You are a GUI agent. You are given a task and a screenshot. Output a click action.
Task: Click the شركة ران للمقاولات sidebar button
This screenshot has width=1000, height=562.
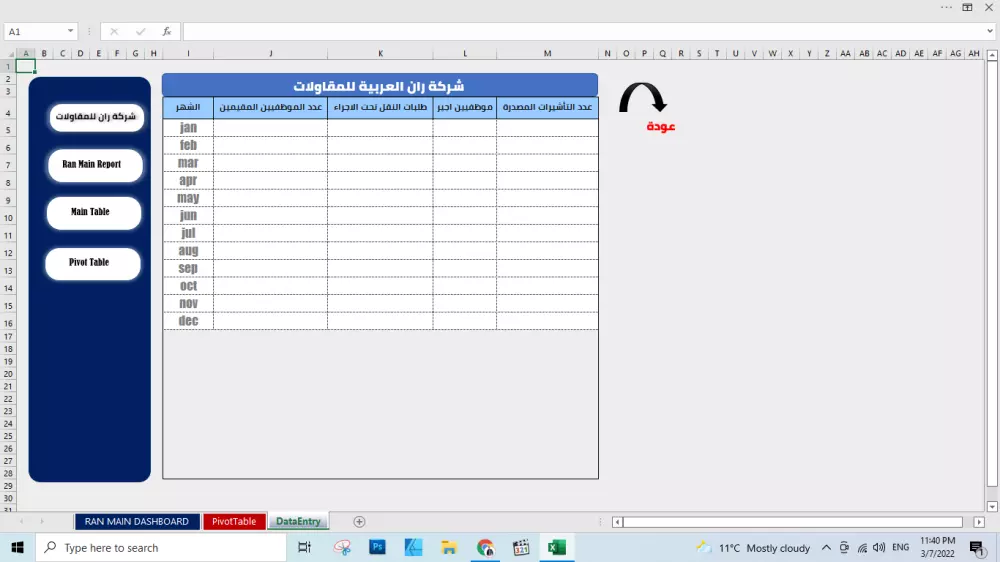[x=96, y=117]
